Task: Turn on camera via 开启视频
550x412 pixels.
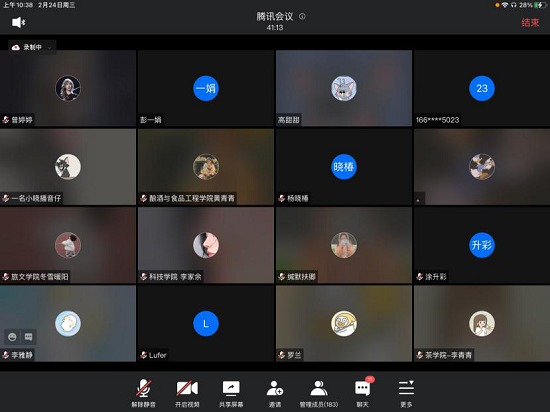Action: click(187, 393)
